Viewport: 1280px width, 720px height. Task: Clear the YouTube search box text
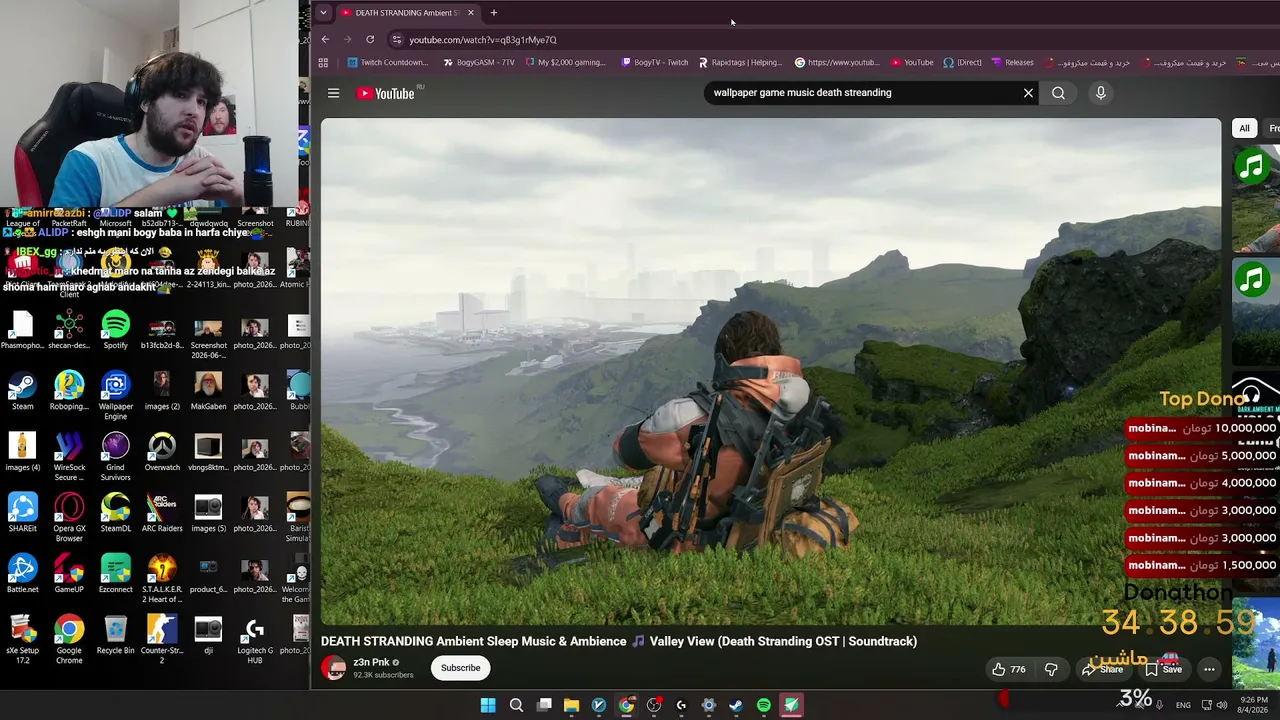click(1028, 93)
